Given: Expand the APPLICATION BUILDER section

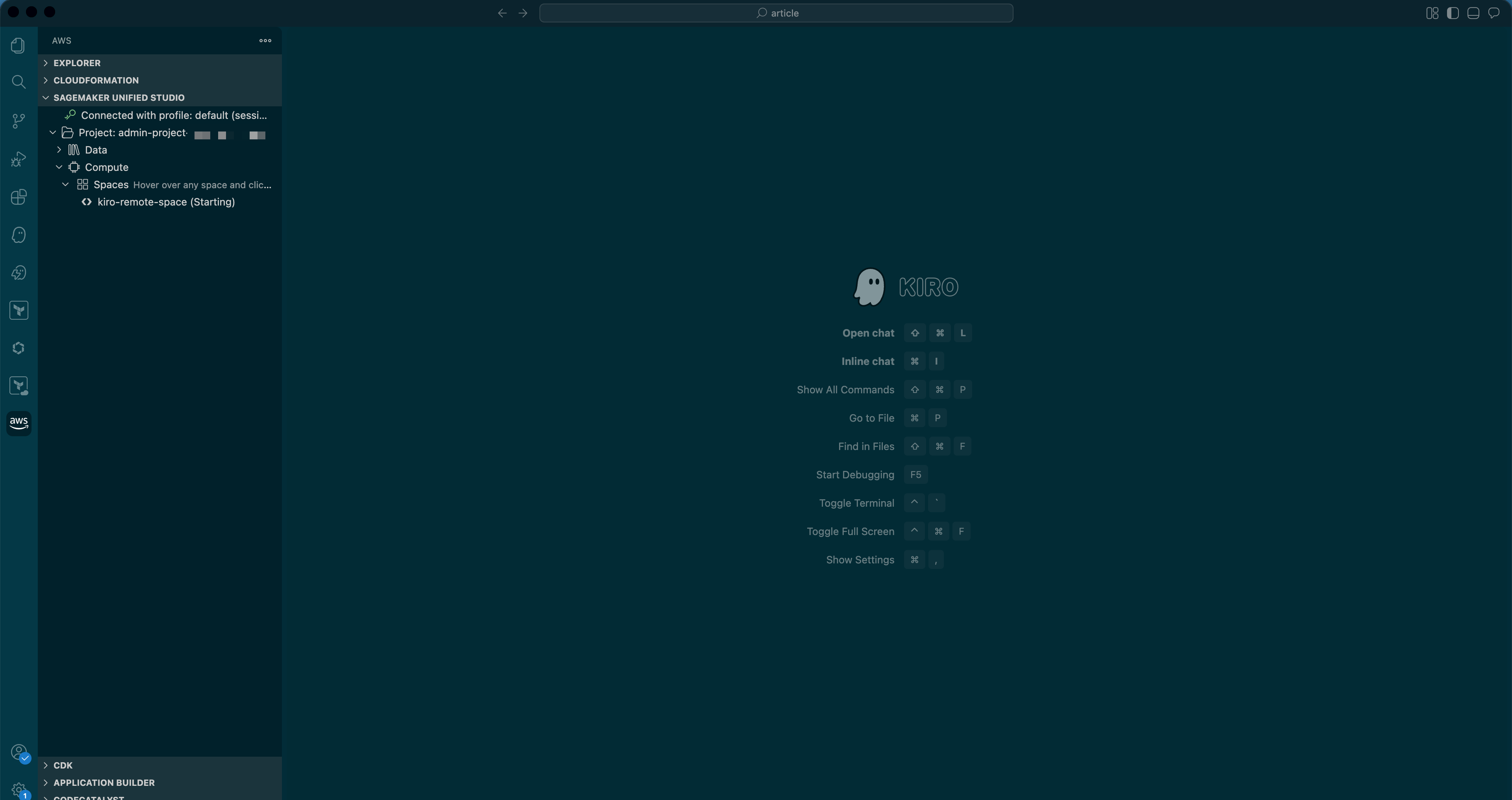Looking at the screenshot, I should tap(159, 783).
